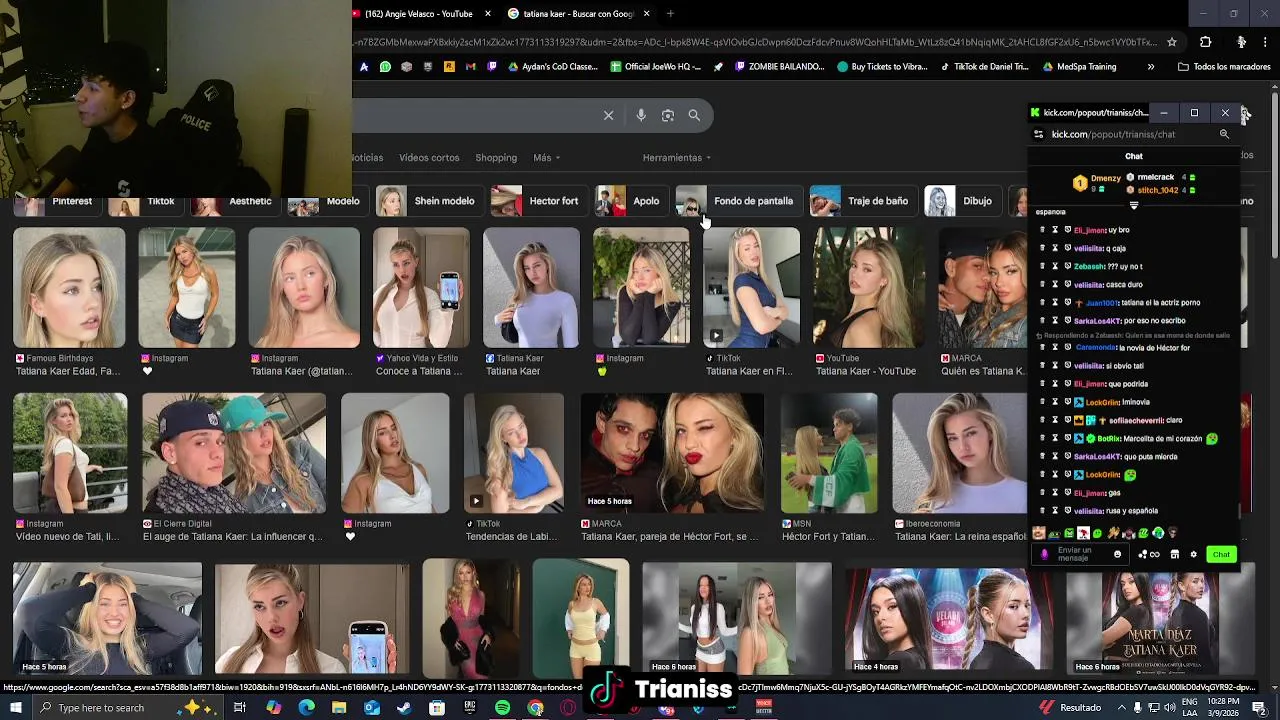Viewport: 1280px width, 720px height.
Task: Launch Spotify from the taskbar
Action: coord(502,708)
